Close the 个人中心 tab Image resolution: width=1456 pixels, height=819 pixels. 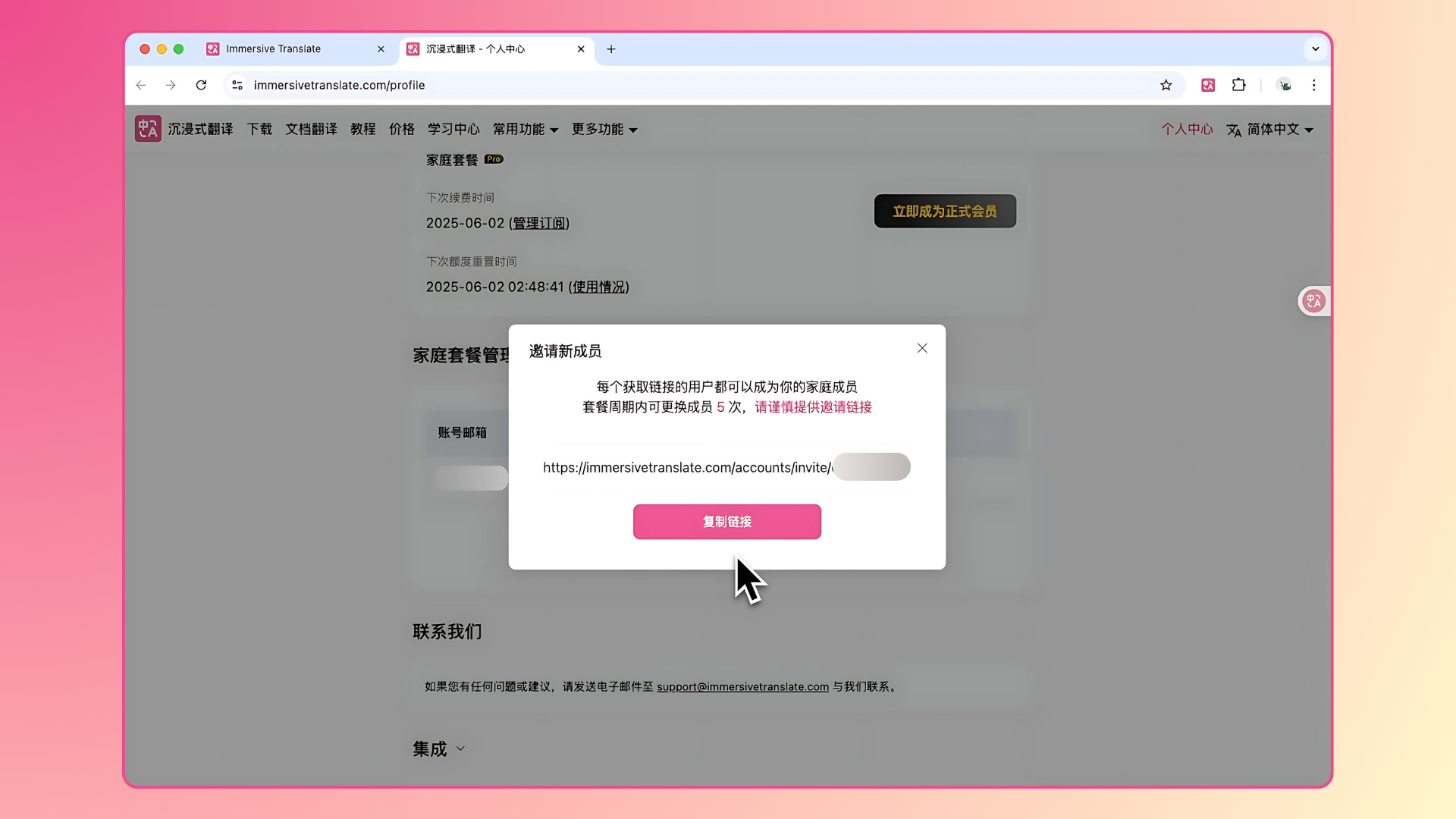point(581,49)
